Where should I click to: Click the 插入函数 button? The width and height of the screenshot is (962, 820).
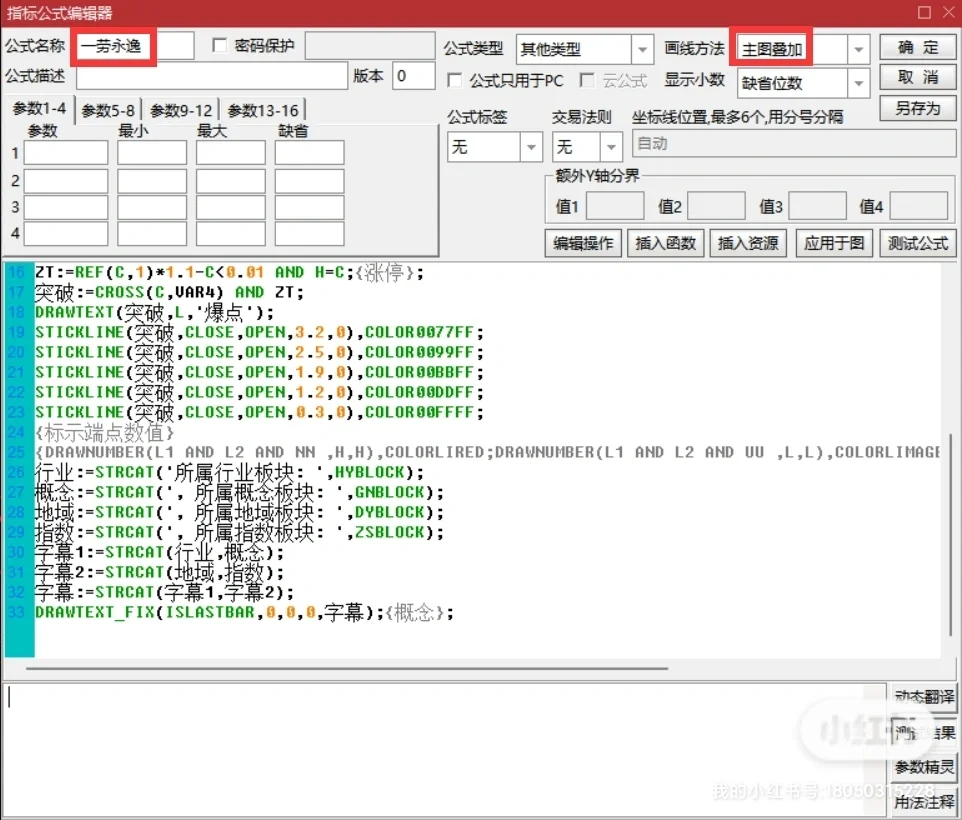click(665, 243)
